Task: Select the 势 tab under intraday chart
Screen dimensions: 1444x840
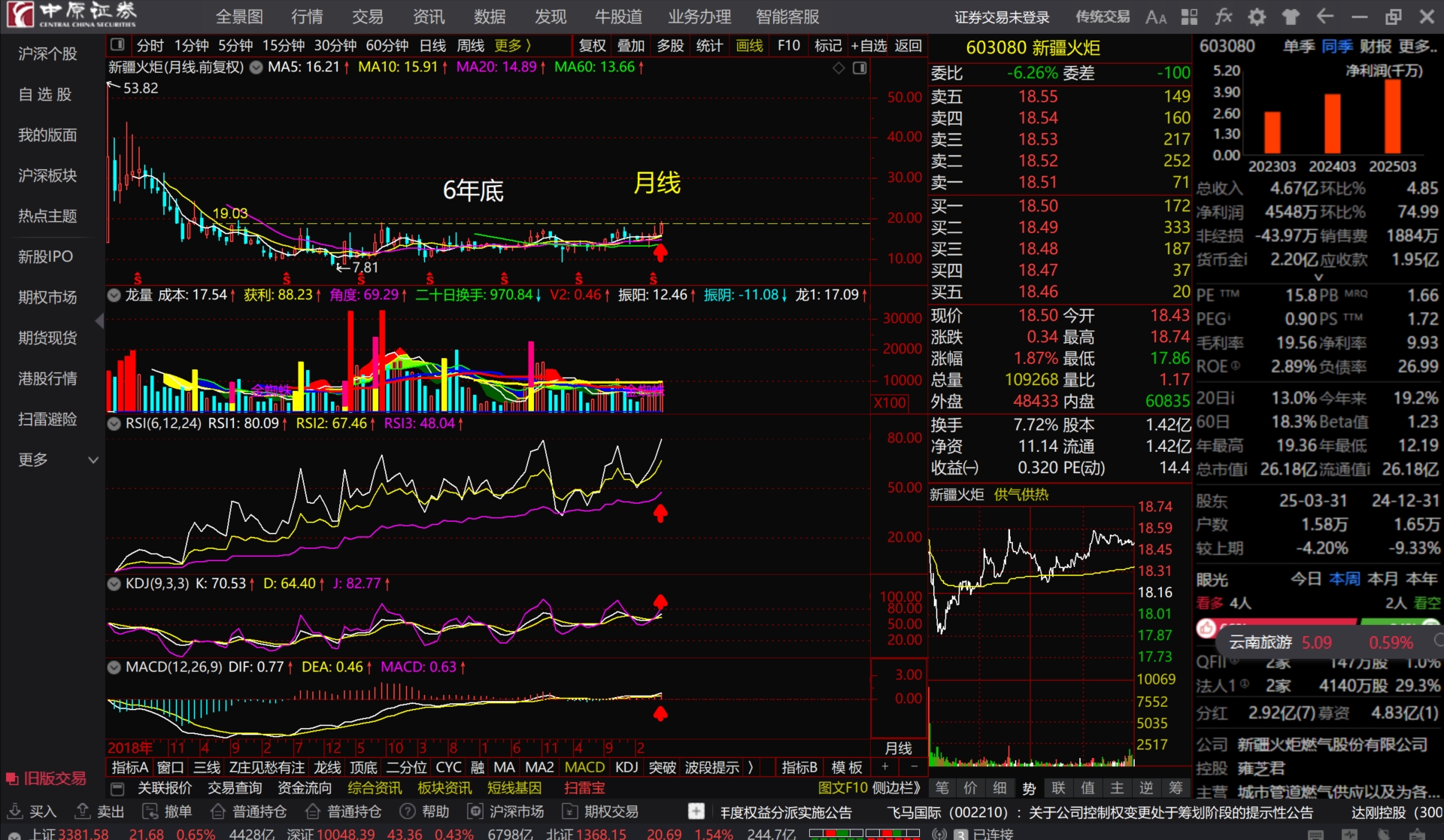Action: click(x=1029, y=787)
